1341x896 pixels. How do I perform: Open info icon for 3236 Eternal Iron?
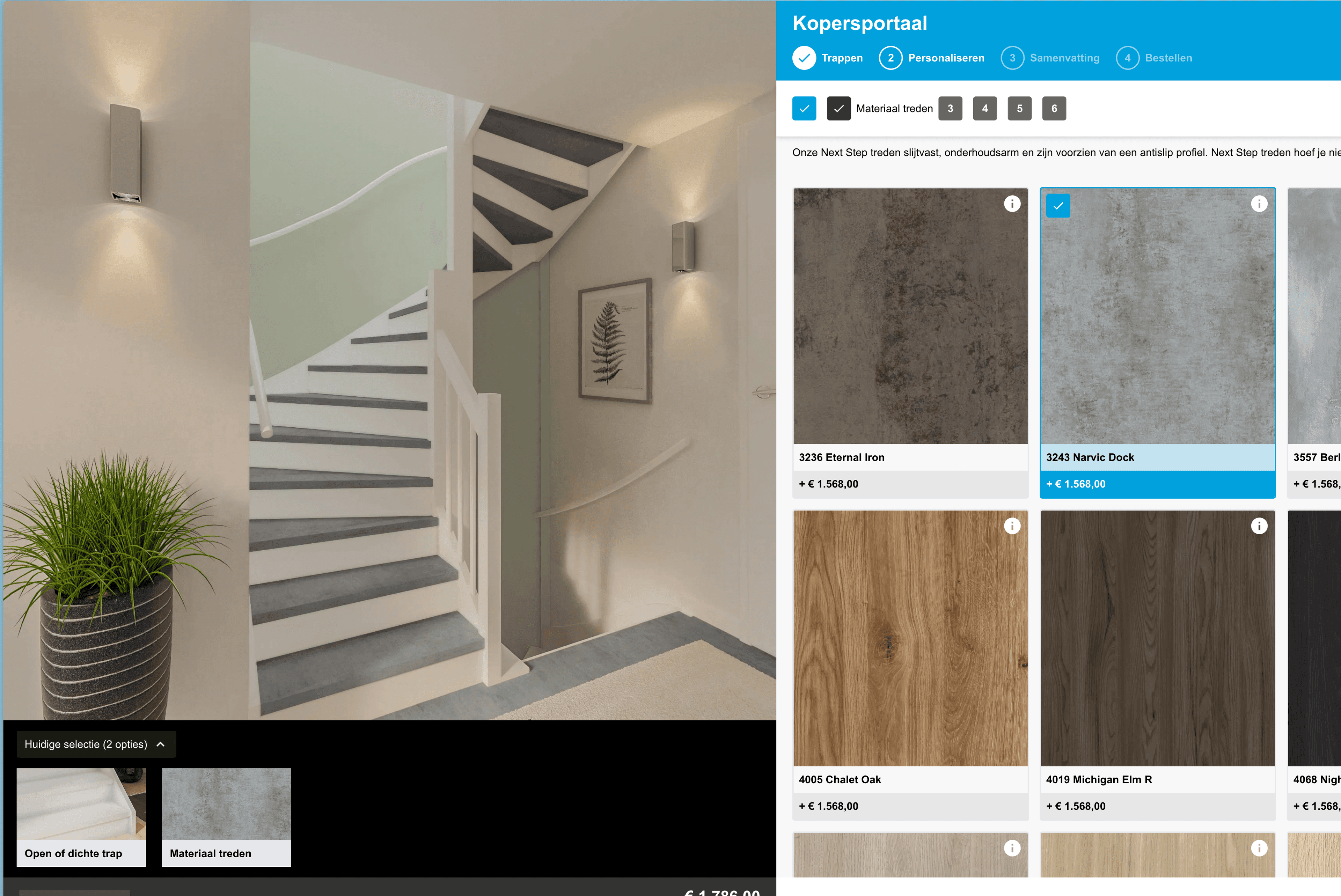pyautogui.click(x=1012, y=204)
